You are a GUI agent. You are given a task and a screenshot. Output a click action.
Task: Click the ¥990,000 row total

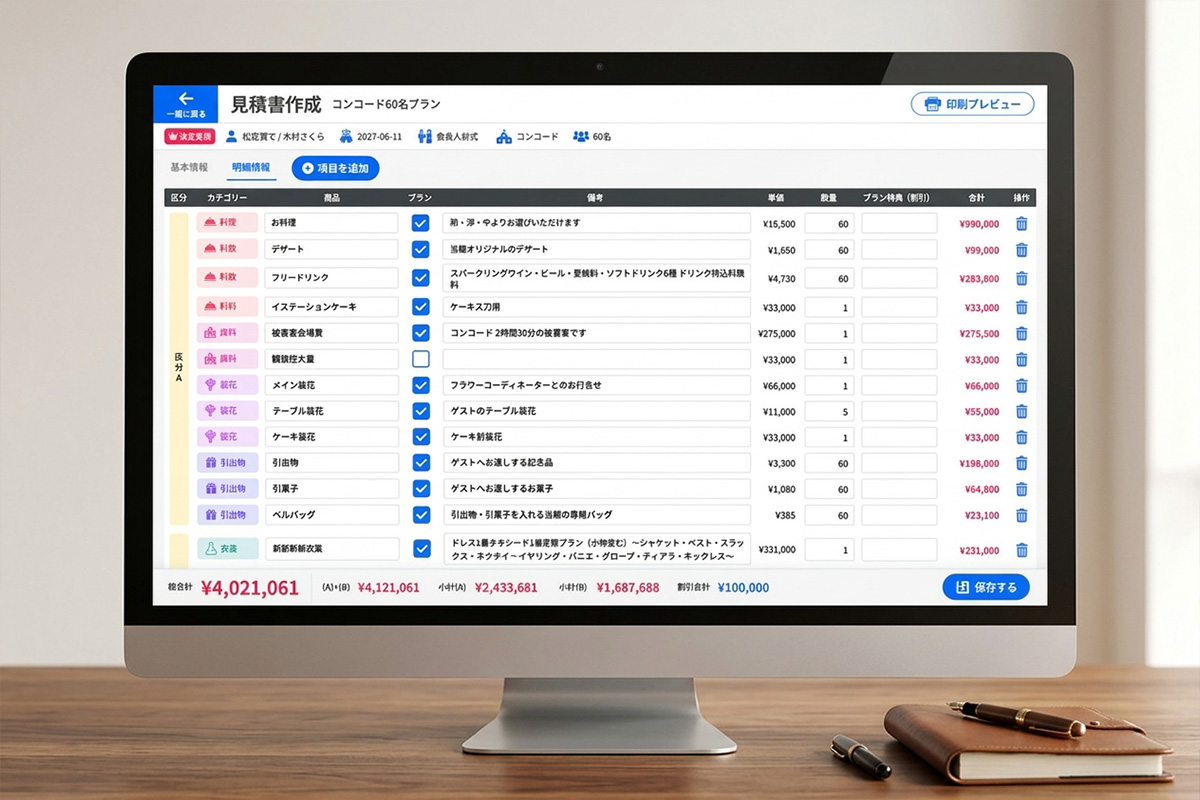pyautogui.click(x=979, y=224)
